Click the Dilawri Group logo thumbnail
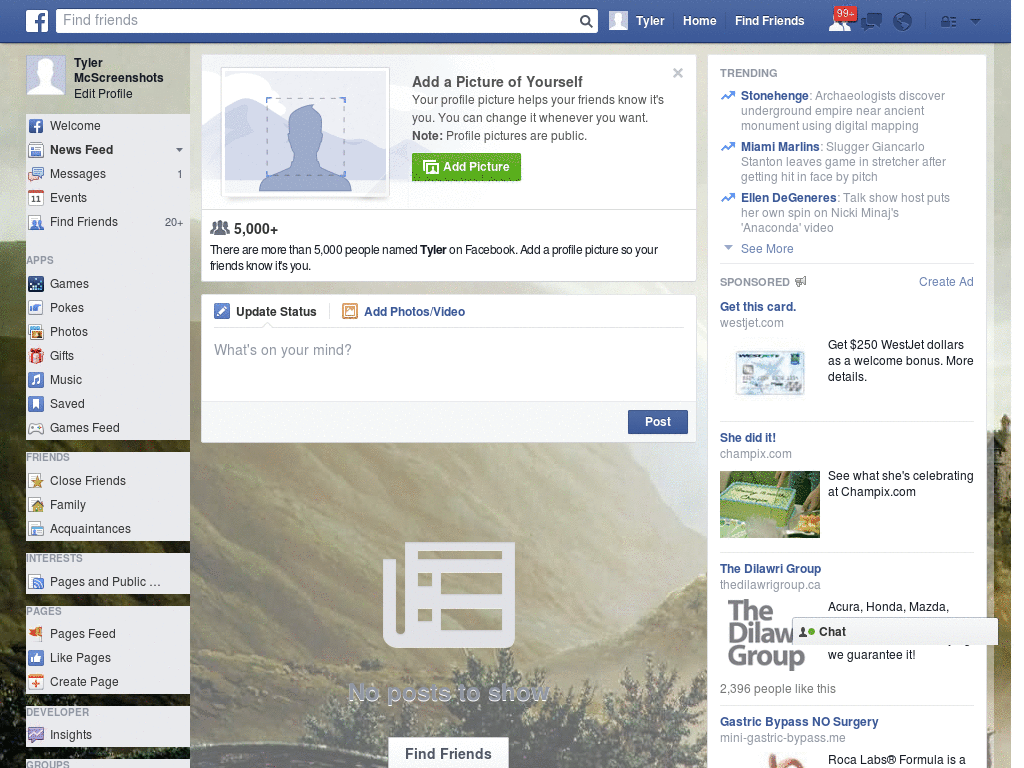This screenshot has height=768, width=1024. point(766,633)
